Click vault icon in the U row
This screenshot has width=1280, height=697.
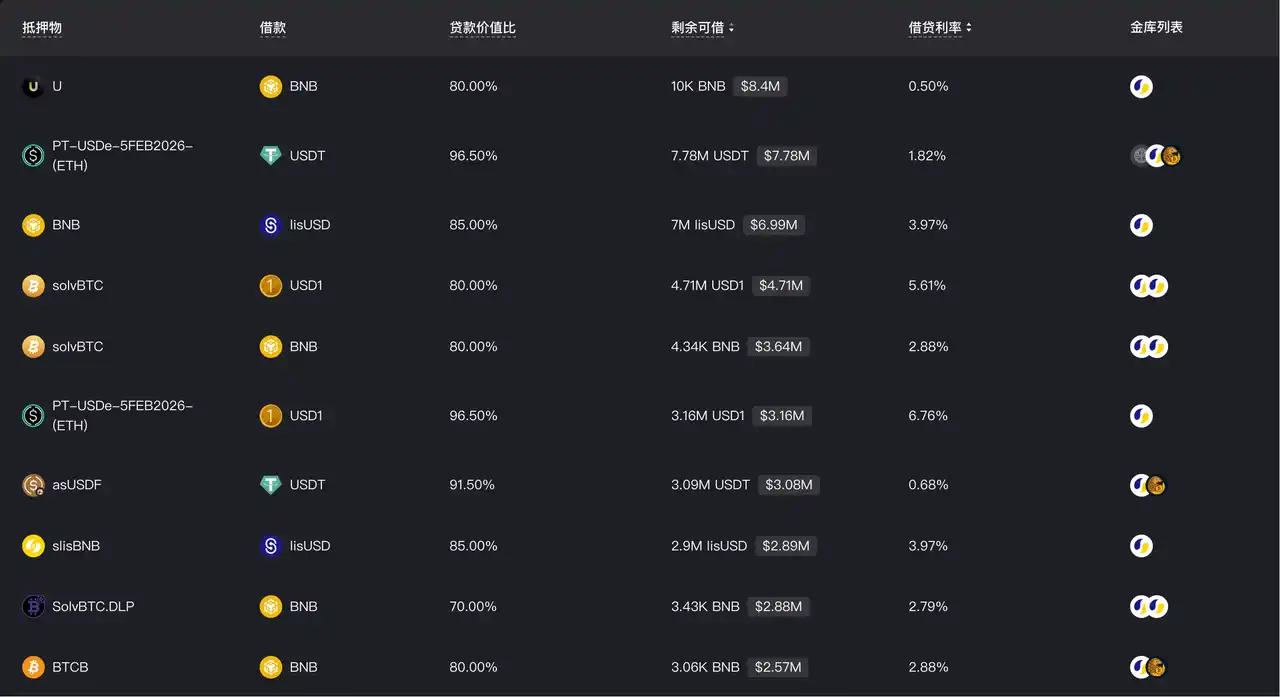(1141, 87)
